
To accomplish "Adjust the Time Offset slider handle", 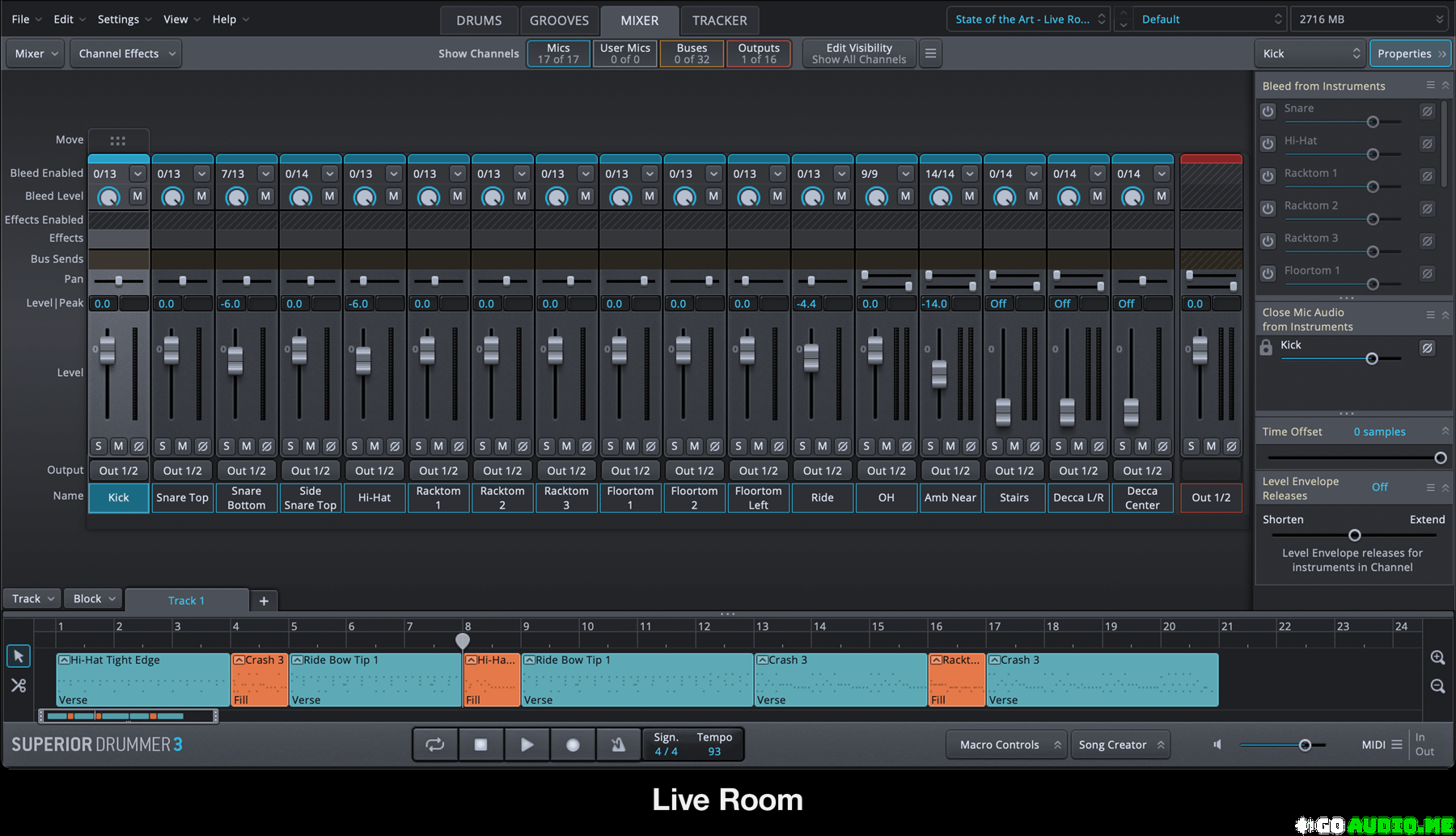I will click(1441, 458).
